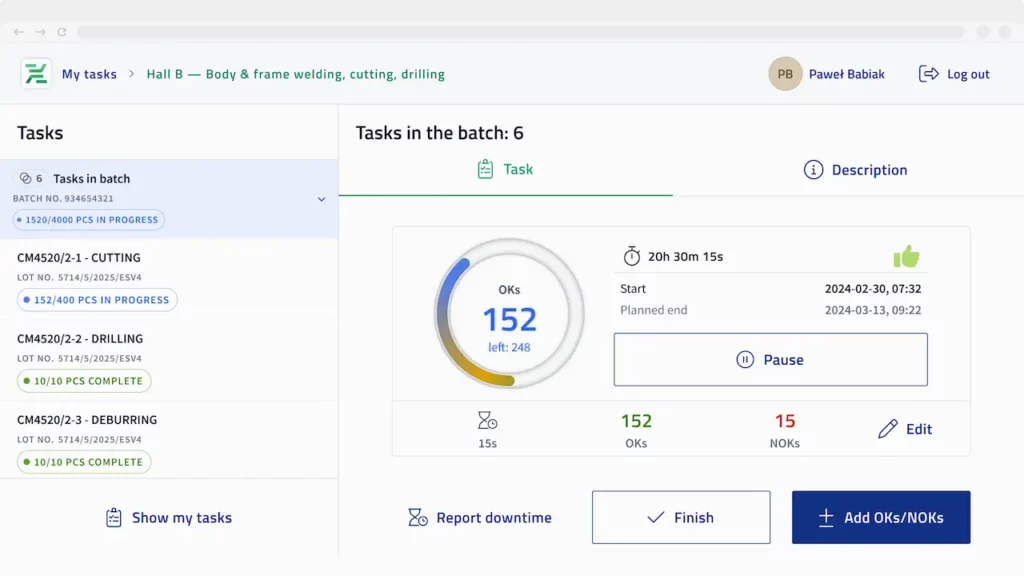Click the 152/400 PCS IN PROGRESS badge
1024x576 pixels.
point(97,300)
